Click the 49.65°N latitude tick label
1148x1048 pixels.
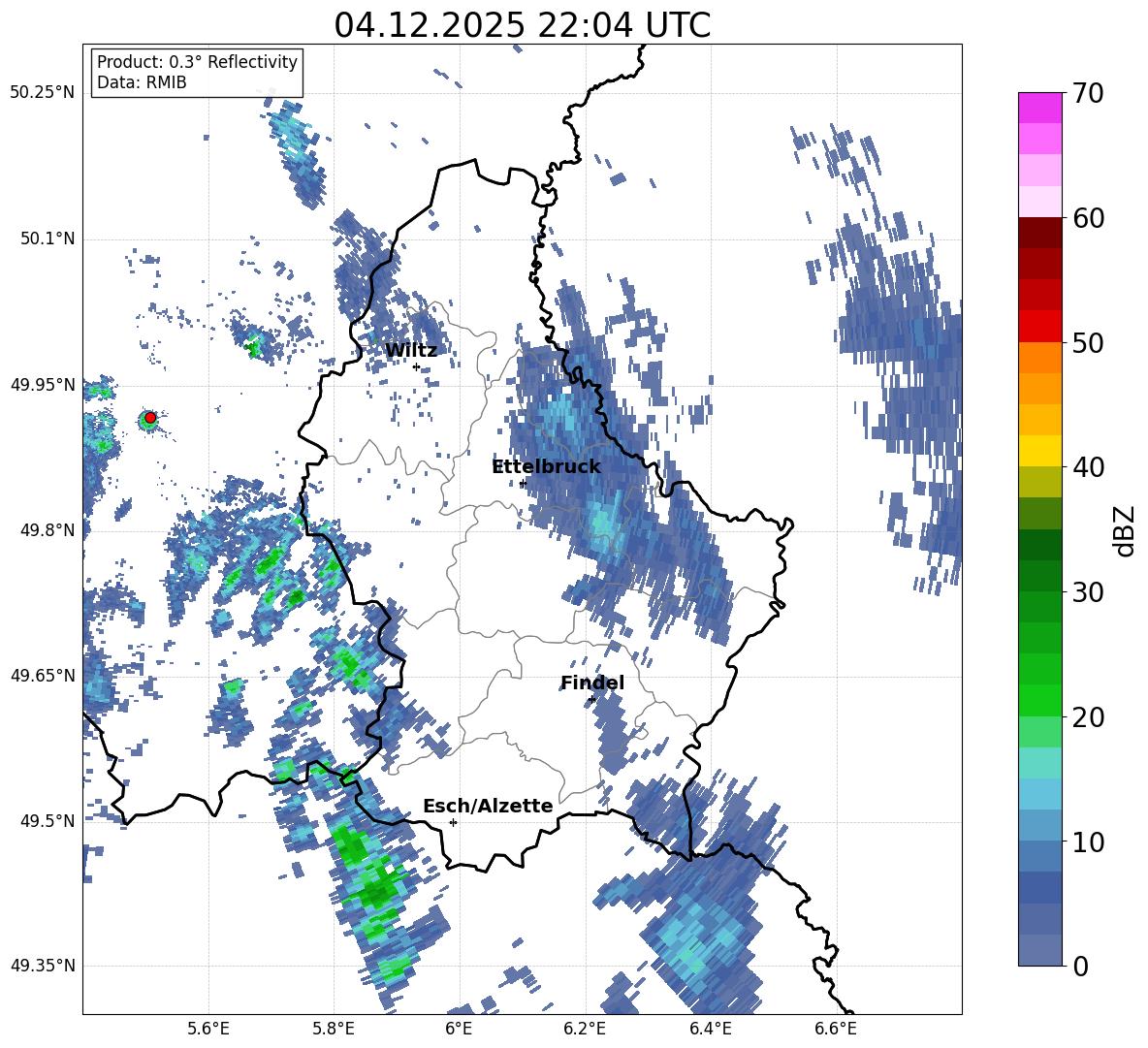click(43, 676)
